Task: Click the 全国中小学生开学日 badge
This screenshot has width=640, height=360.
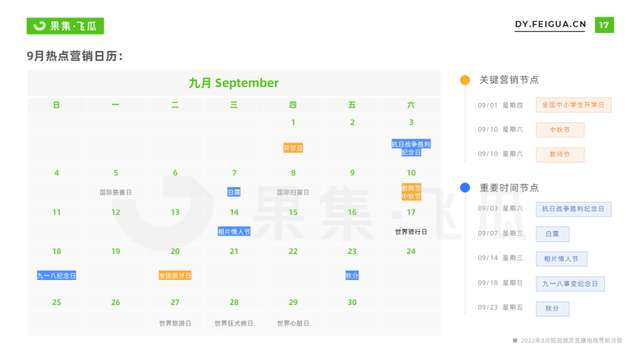Action: (x=573, y=105)
